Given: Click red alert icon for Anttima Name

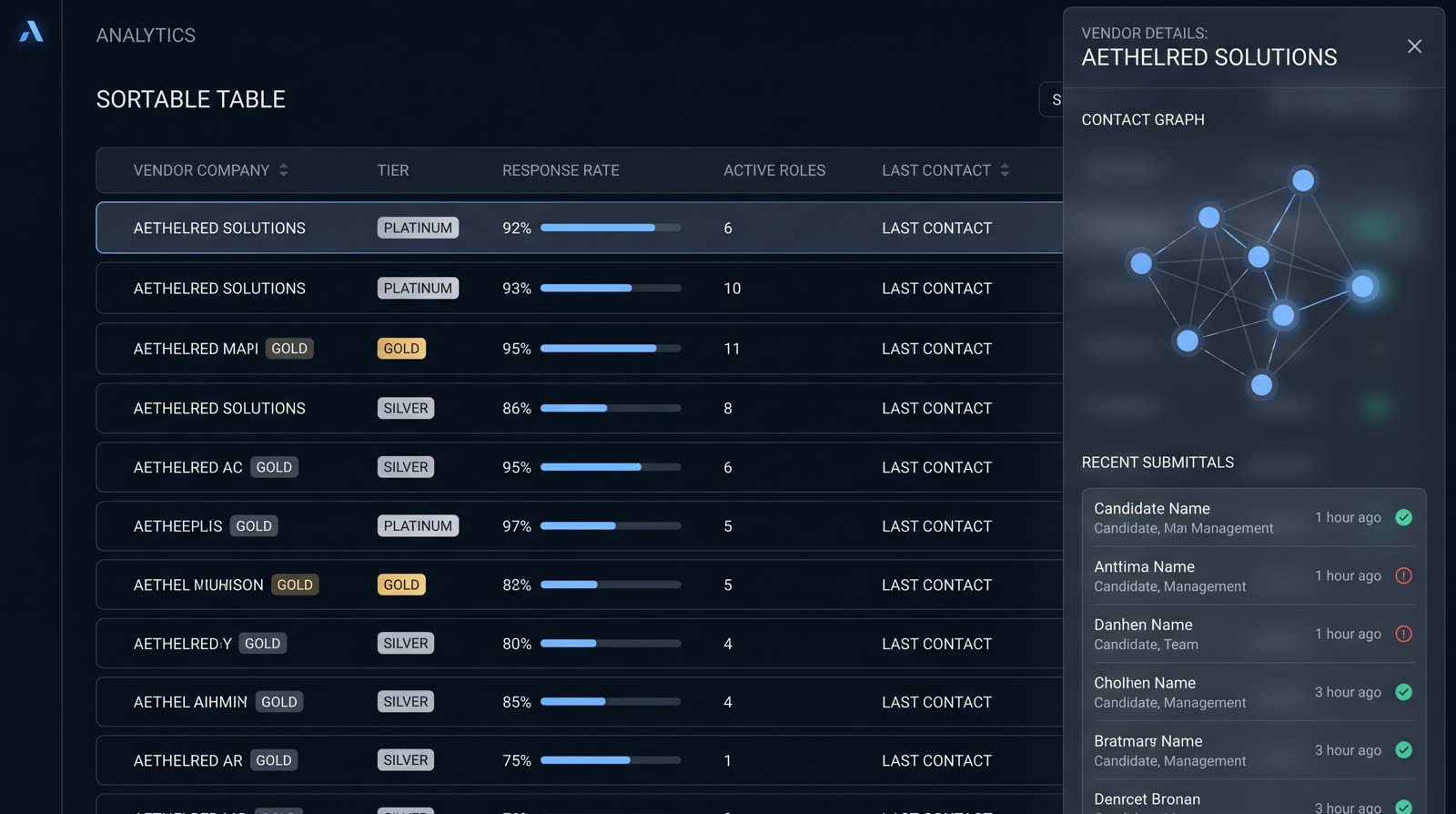Looking at the screenshot, I should (x=1404, y=575).
